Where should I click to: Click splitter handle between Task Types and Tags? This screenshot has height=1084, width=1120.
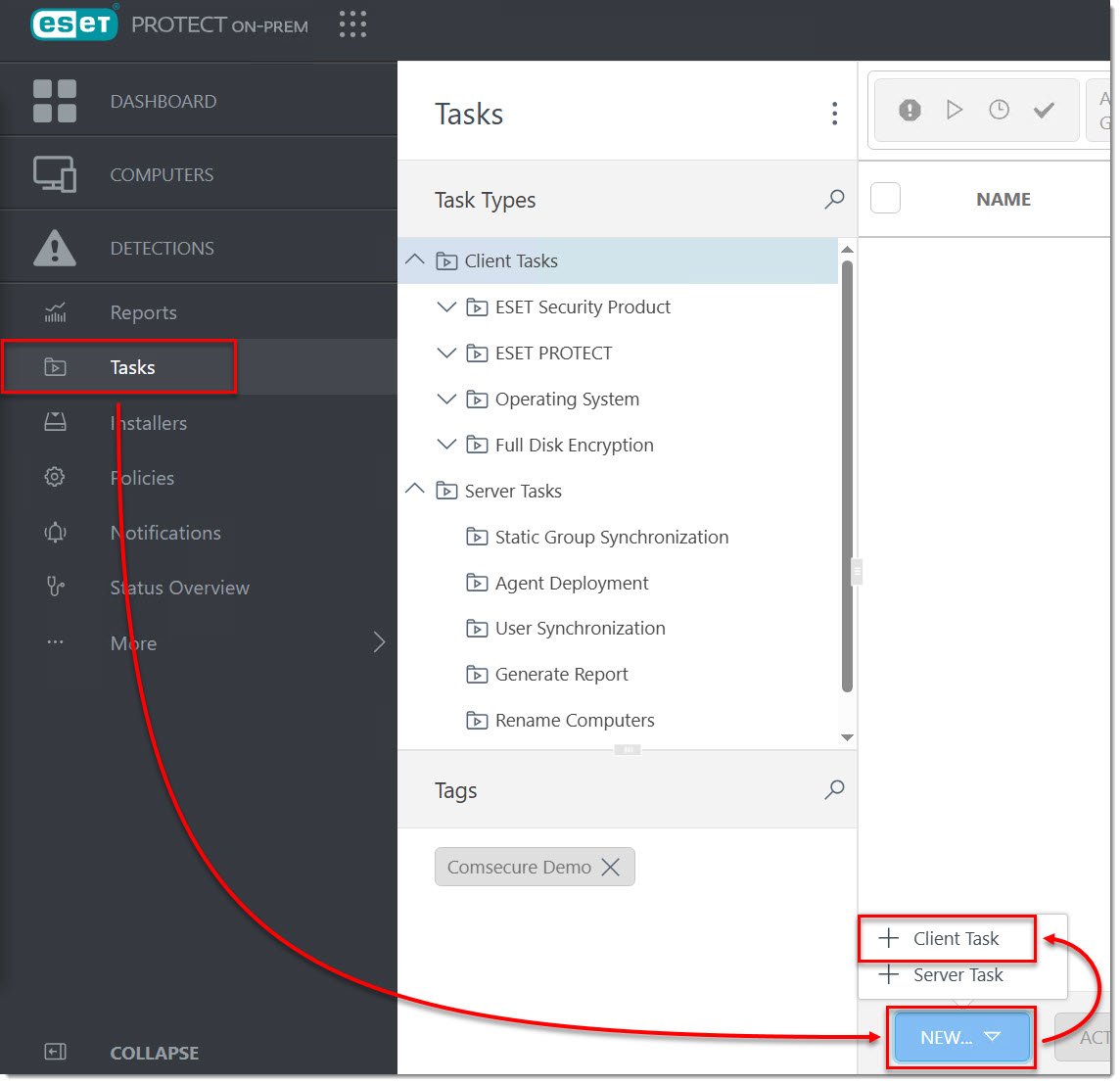click(x=628, y=749)
